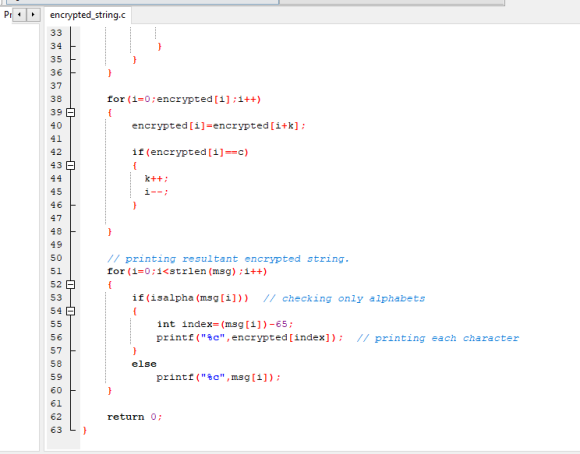The image size is (580, 454).
Task: Fold the isalpha if block at line 54
Action: (71, 311)
